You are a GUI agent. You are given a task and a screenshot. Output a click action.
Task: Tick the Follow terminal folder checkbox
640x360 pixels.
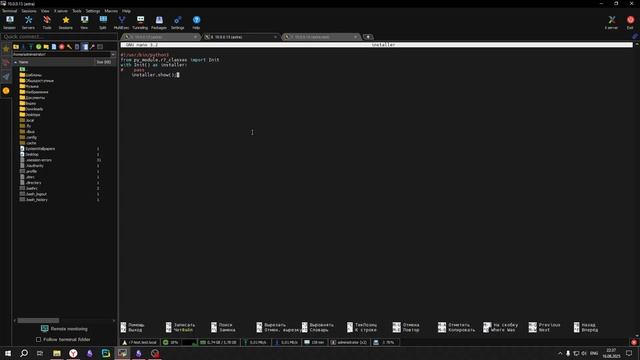point(38,340)
